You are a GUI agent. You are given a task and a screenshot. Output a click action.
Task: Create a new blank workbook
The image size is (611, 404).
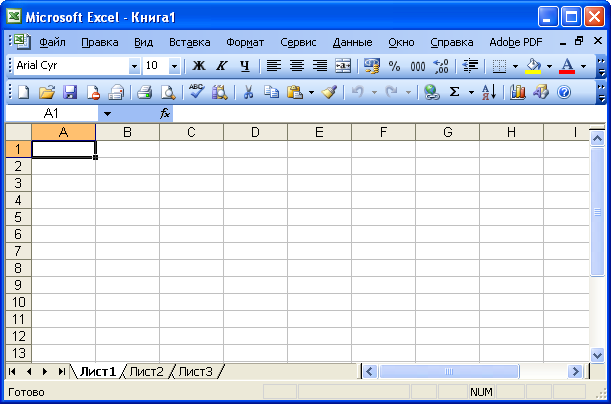point(23,92)
